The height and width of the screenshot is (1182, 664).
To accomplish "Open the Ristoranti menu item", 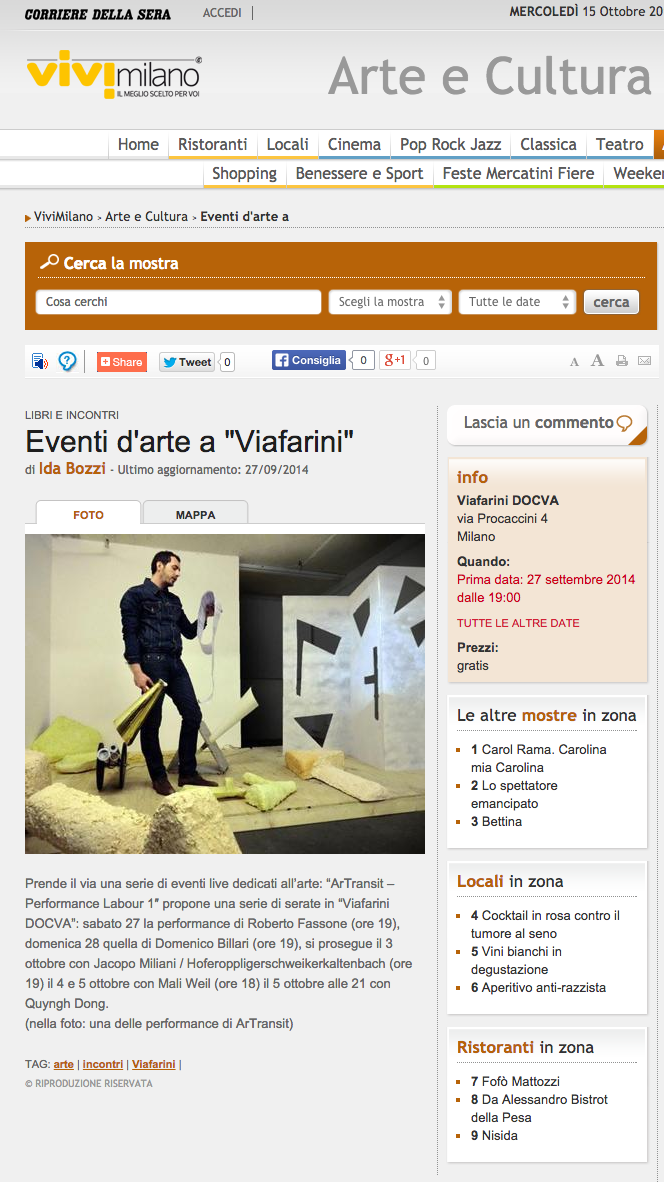I will pos(213,144).
